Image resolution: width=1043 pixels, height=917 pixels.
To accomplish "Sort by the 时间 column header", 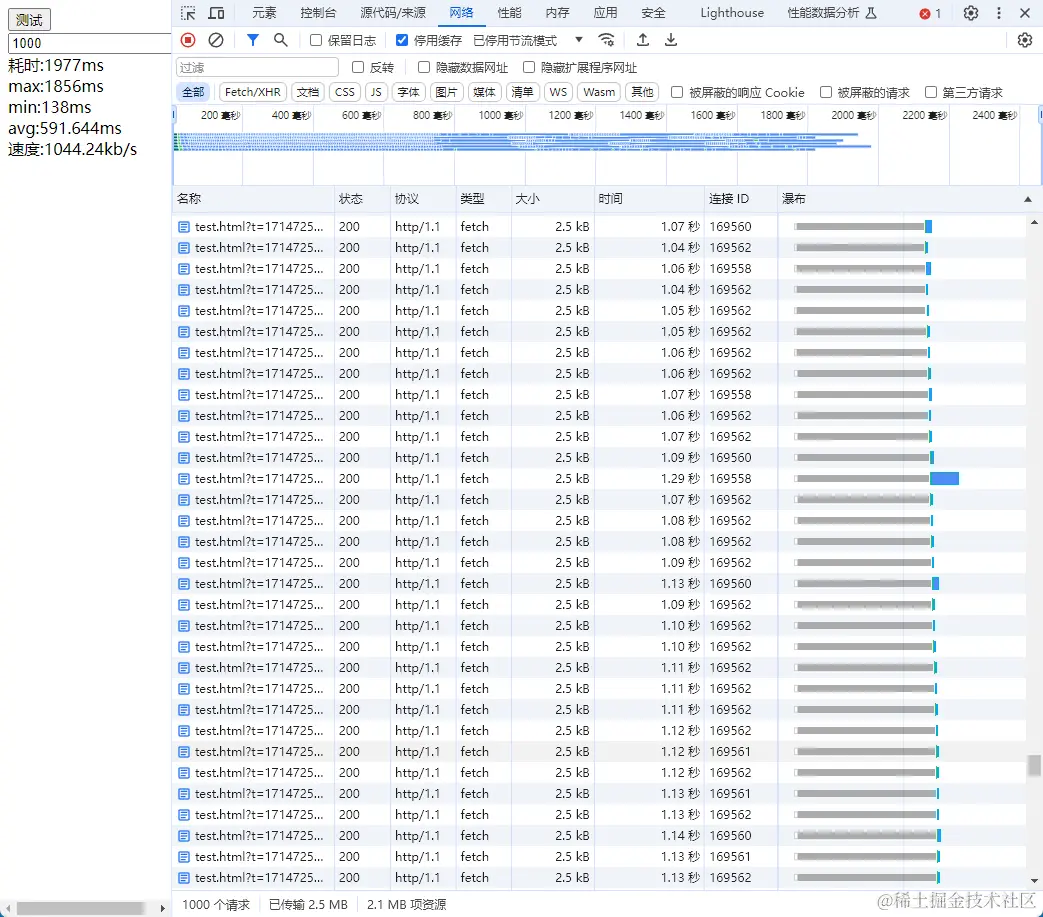I will point(649,199).
